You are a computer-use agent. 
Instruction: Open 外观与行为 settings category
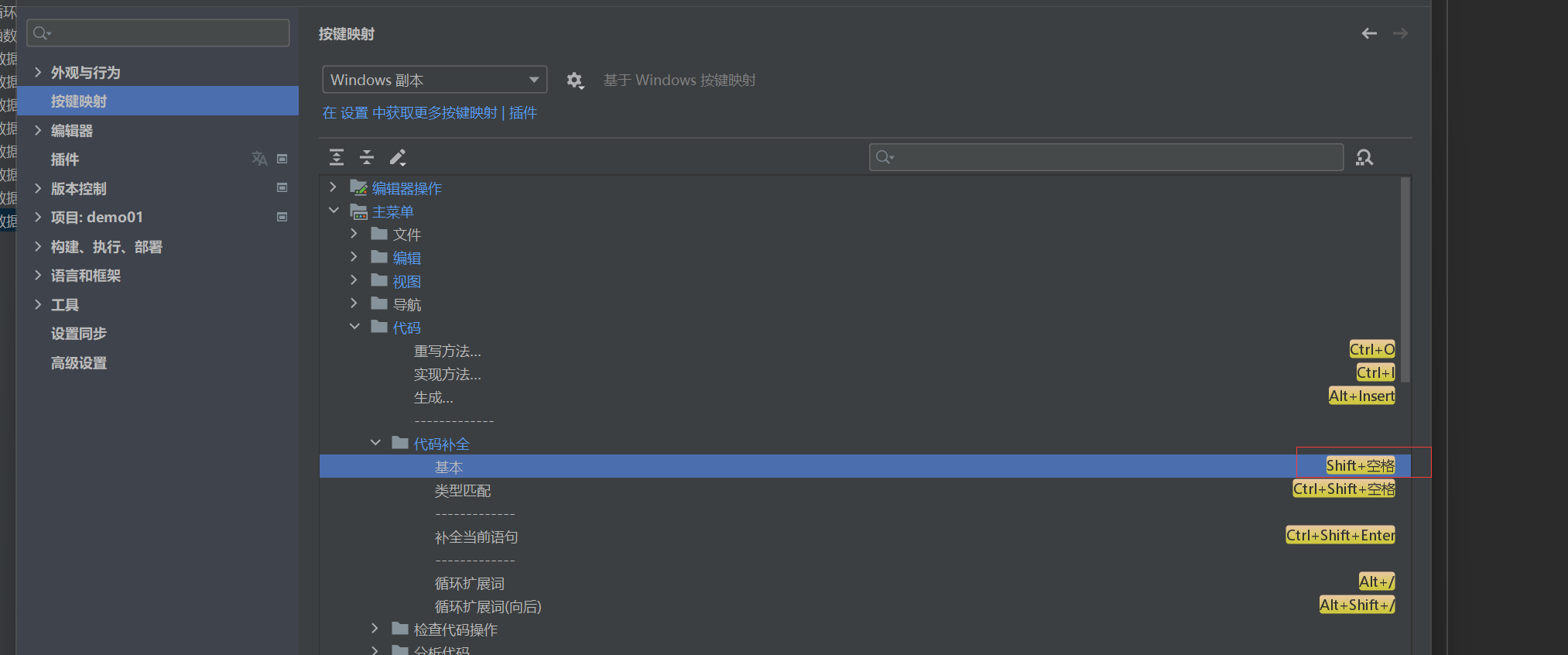[86, 73]
